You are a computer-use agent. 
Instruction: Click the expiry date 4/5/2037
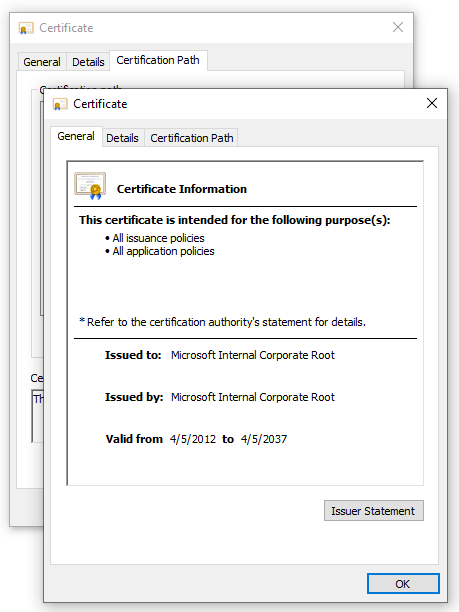264,439
